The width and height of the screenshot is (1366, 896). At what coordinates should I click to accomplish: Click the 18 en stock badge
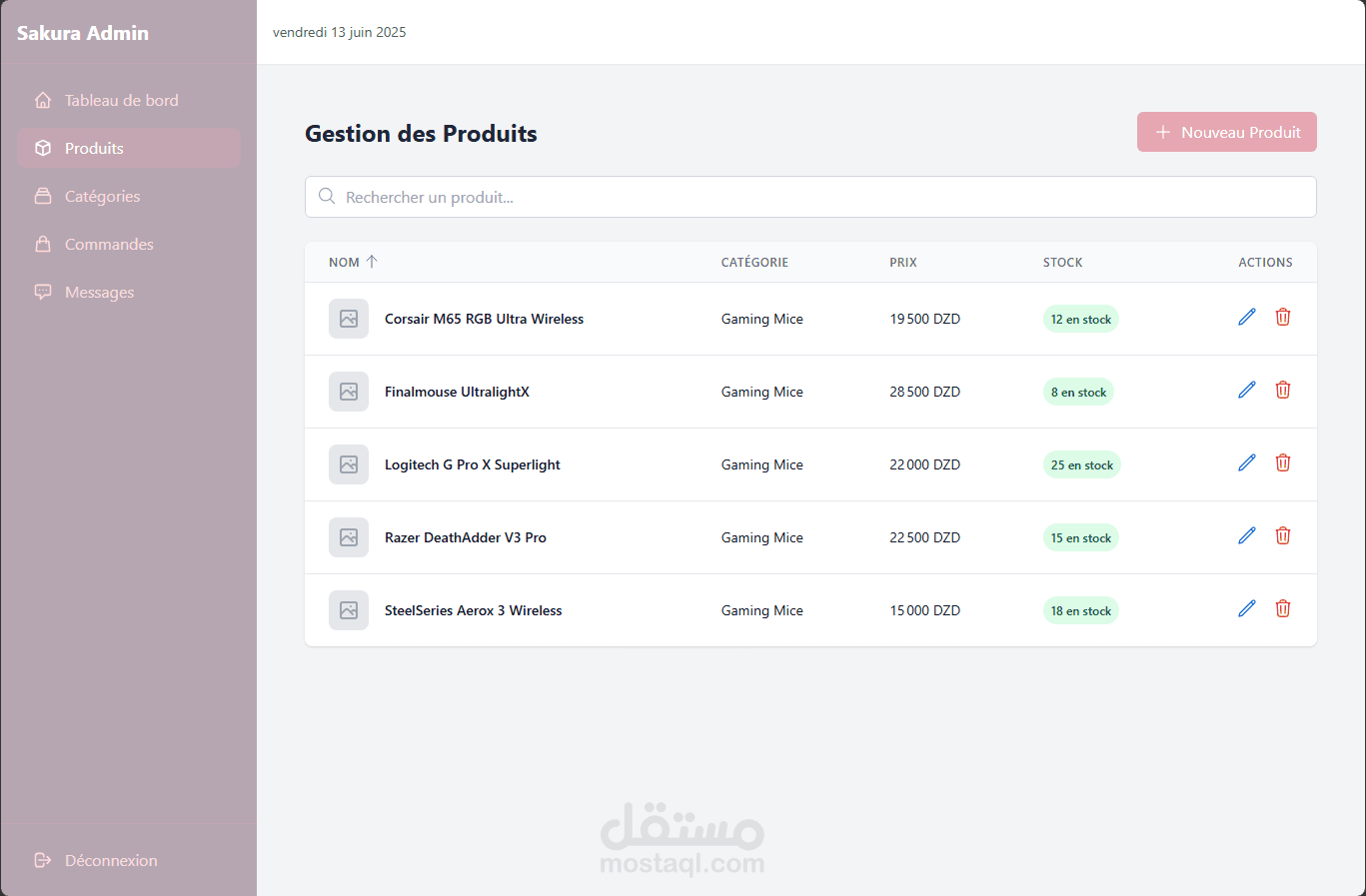1081,610
